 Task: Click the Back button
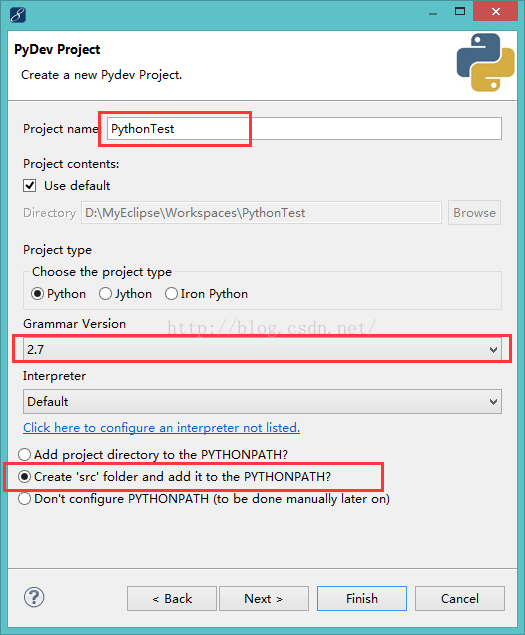[x=172, y=598]
